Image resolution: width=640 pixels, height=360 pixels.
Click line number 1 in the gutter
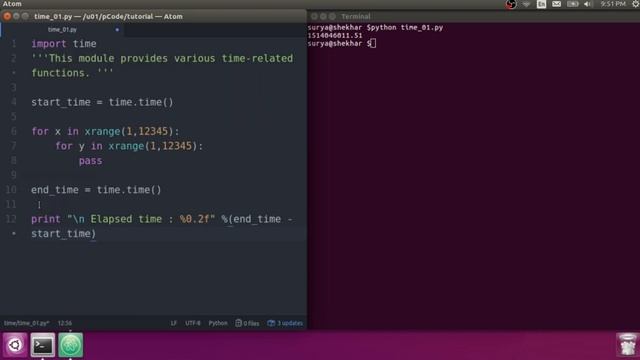14,44
